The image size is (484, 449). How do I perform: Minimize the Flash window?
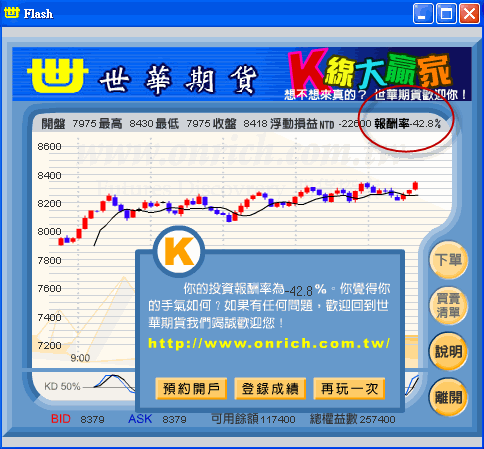[423, 14]
